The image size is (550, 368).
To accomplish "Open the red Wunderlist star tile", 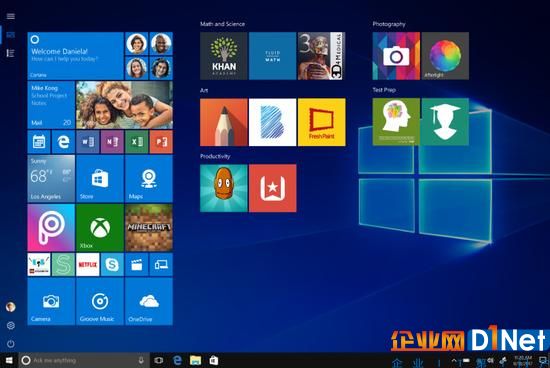I will click(x=272, y=188).
